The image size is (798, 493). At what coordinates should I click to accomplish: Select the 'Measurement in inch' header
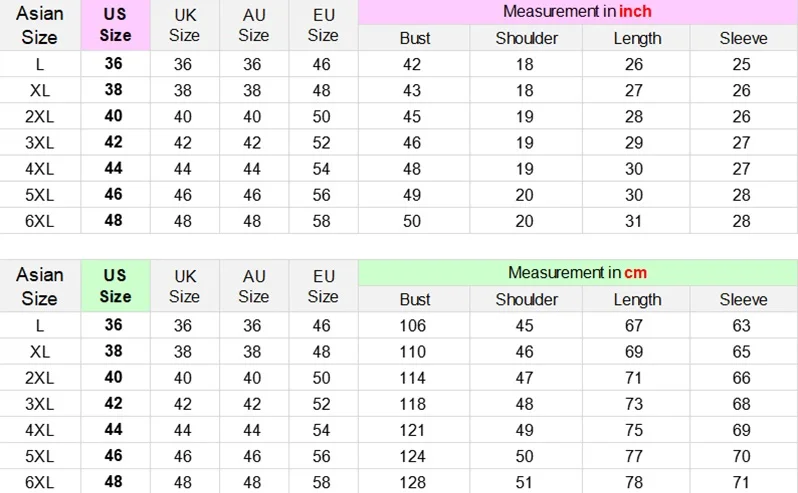[578, 12]
